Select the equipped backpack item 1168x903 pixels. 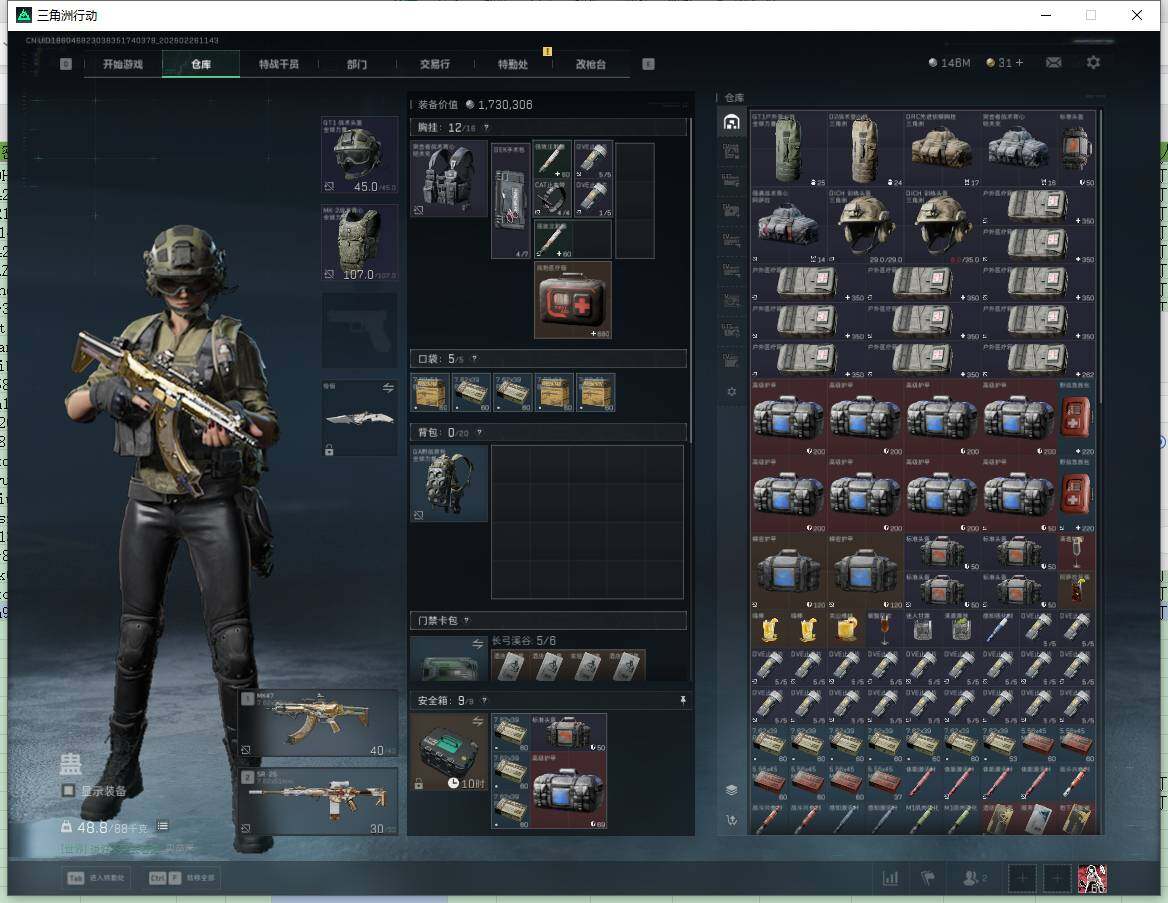(x=449, y=484)
